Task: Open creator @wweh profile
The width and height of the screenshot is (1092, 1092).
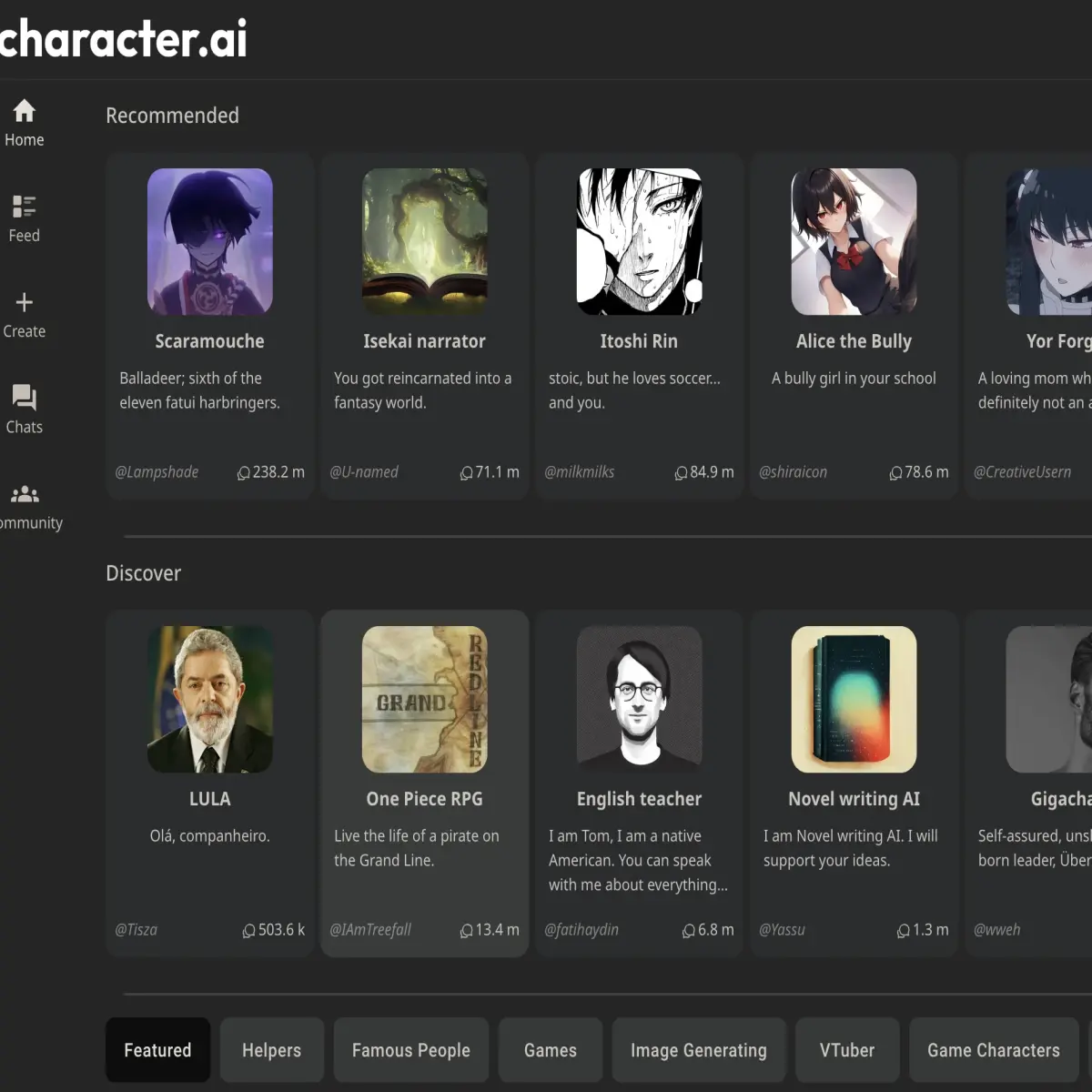Action: [997, 930]
